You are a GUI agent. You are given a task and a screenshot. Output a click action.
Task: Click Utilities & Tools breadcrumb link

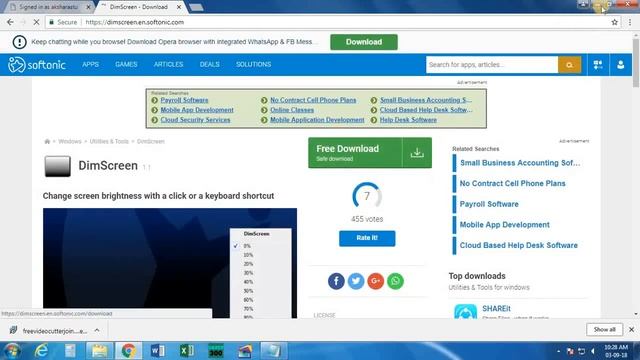click(109, 141)
